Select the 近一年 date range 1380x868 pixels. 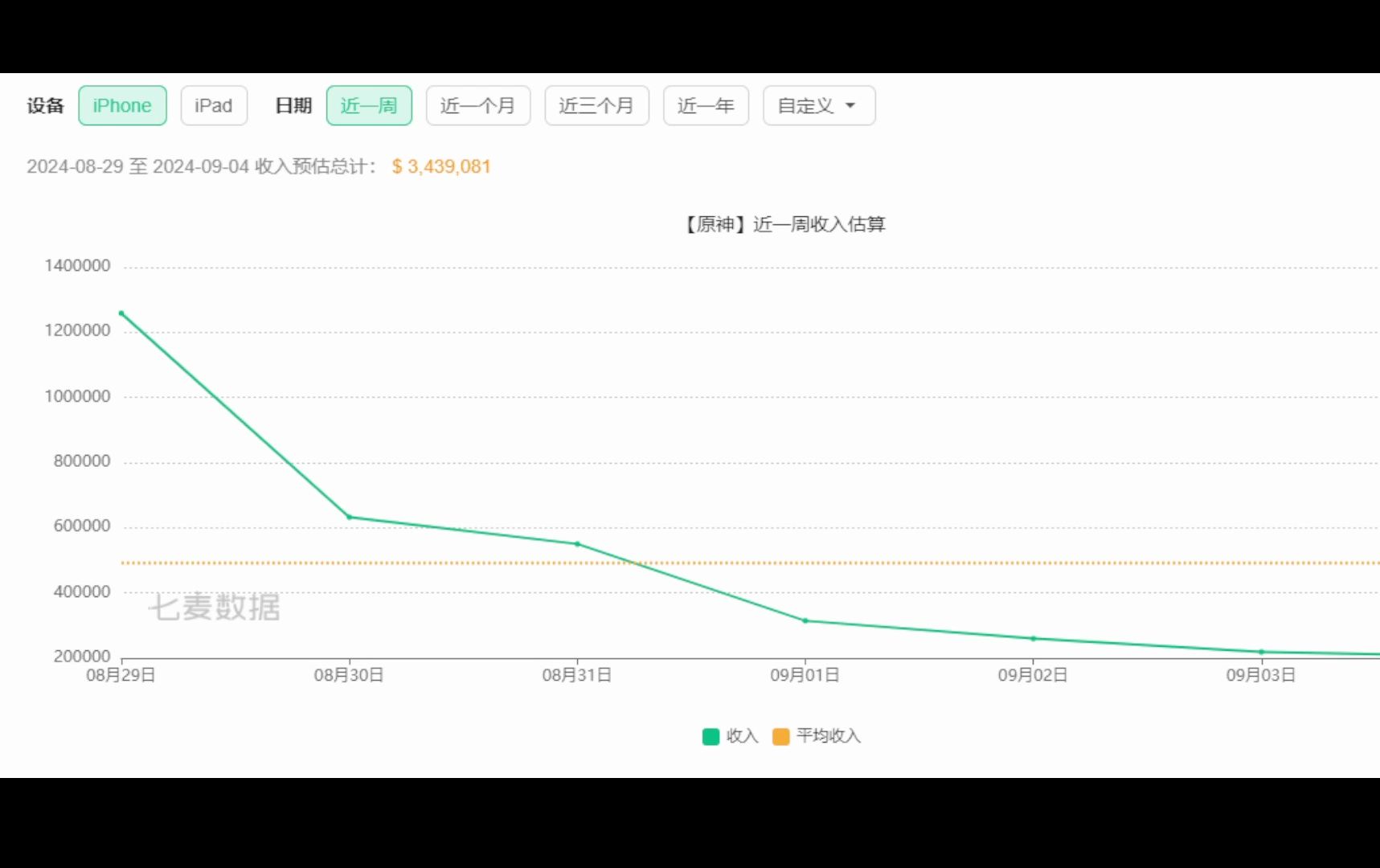pos(706,105)
